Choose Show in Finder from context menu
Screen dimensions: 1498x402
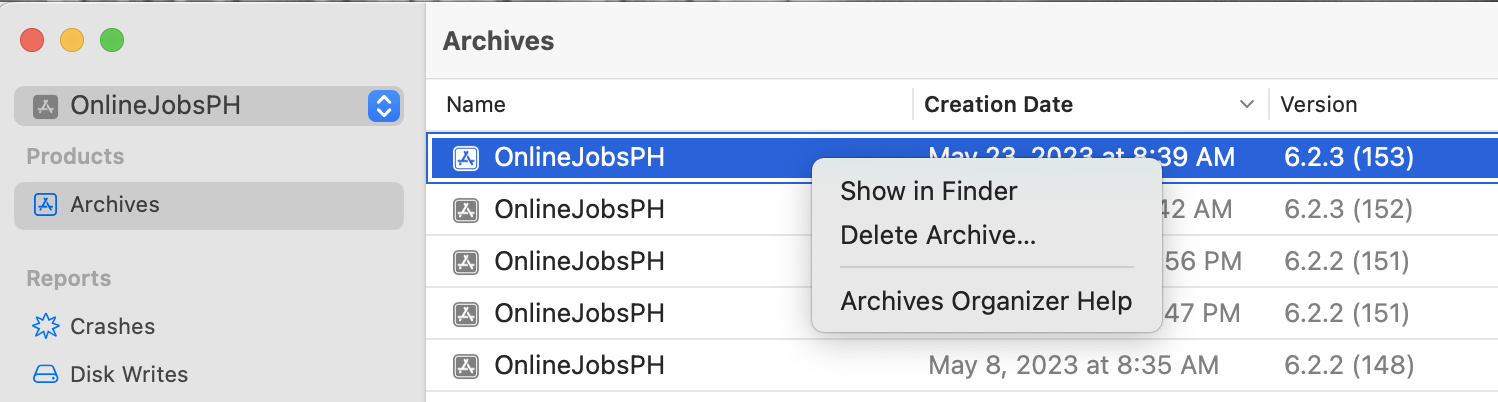pos(928,191)
